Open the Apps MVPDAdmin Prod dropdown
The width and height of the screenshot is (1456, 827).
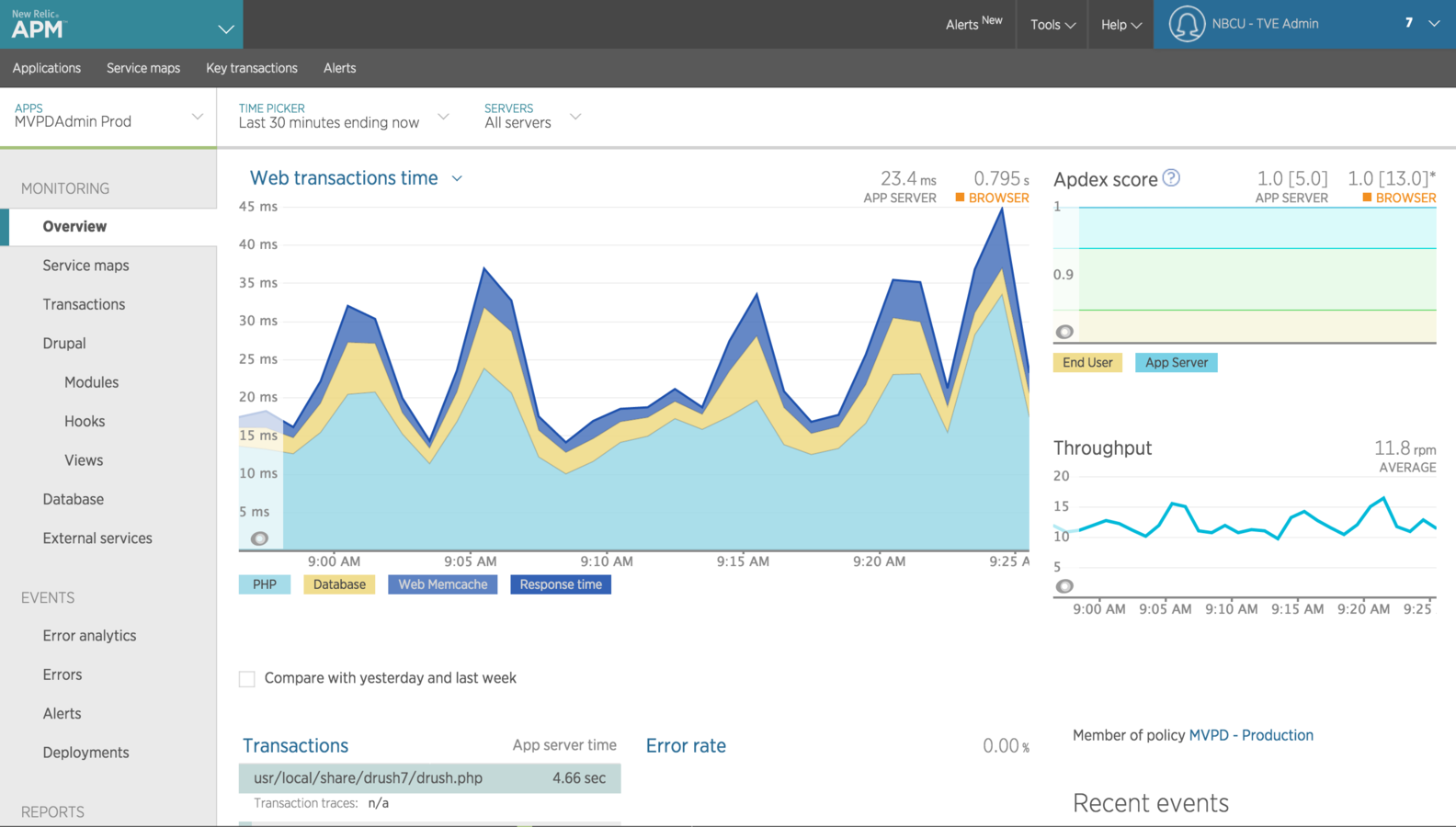coord(108,116)
